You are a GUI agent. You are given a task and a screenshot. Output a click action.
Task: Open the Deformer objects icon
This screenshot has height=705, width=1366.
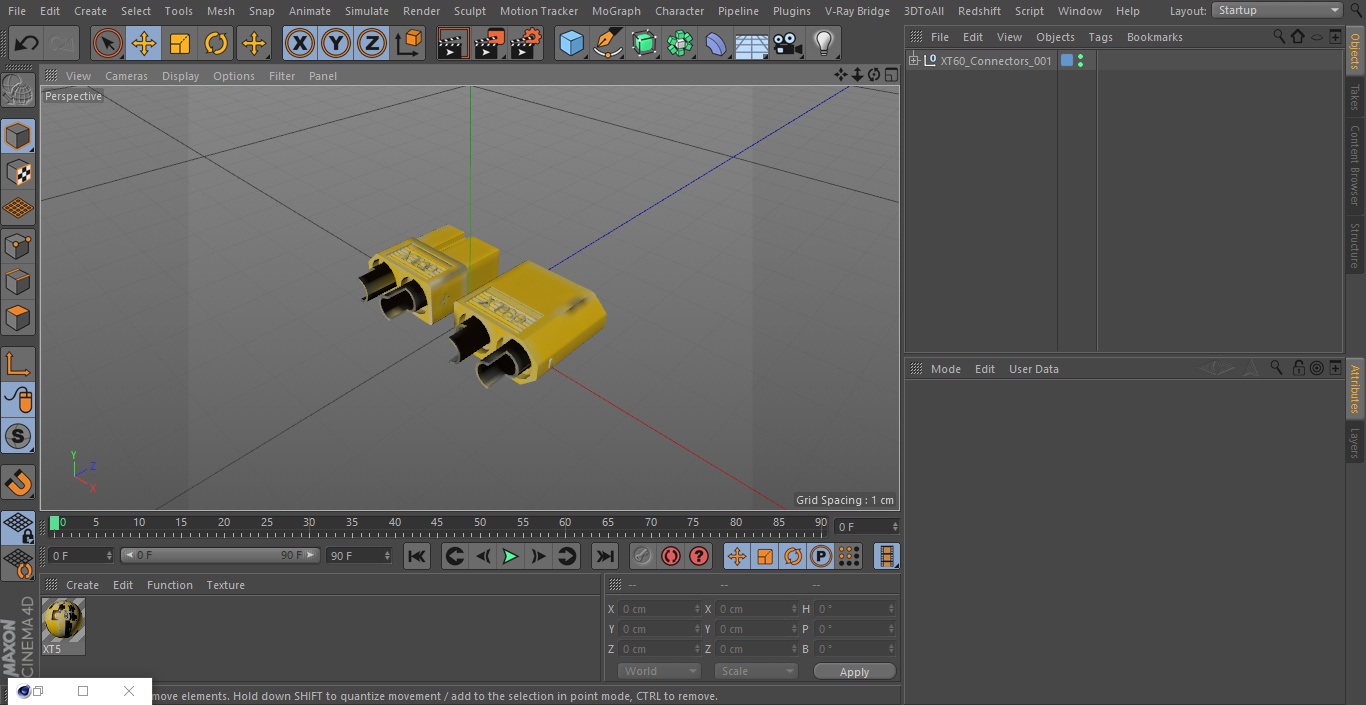tap(716, 43)
